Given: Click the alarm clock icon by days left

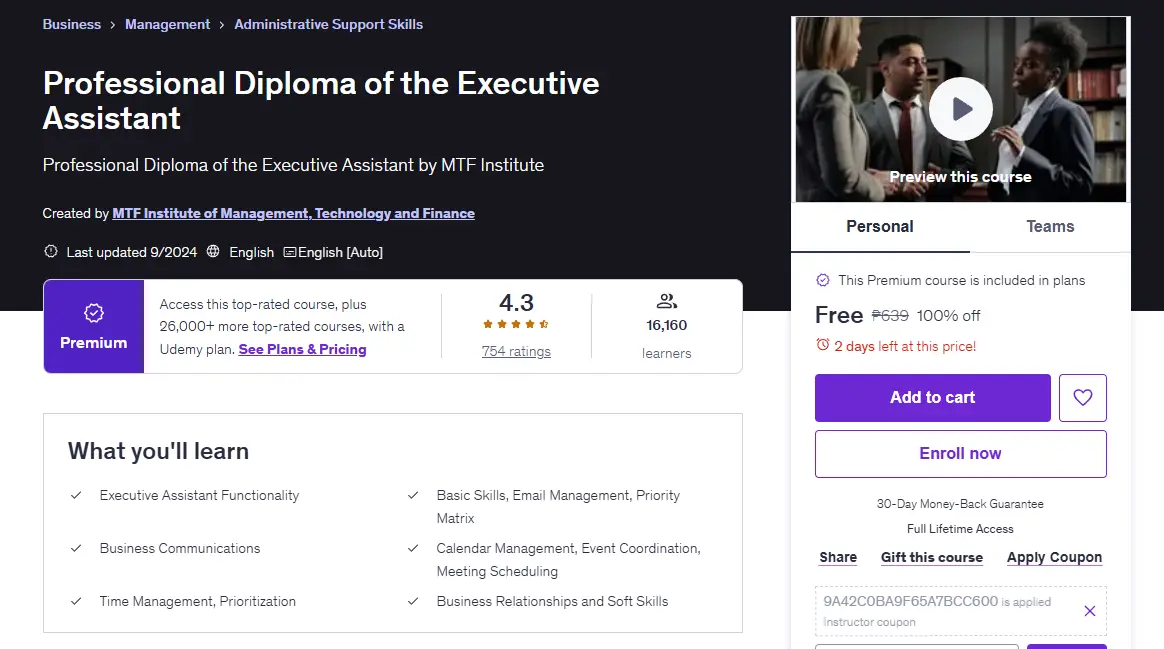Looking at the screenshot, I should (823, 345).
